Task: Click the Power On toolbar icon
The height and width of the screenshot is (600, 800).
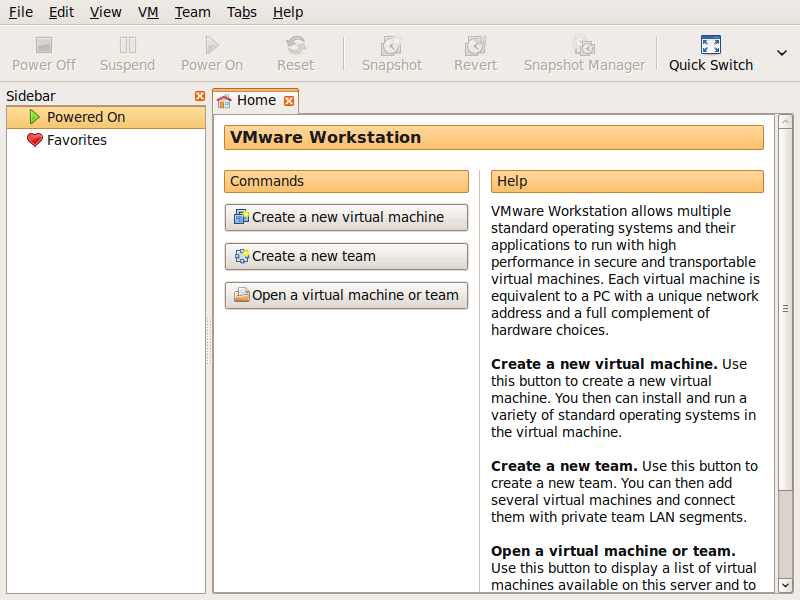Action: tap(212, 45)
